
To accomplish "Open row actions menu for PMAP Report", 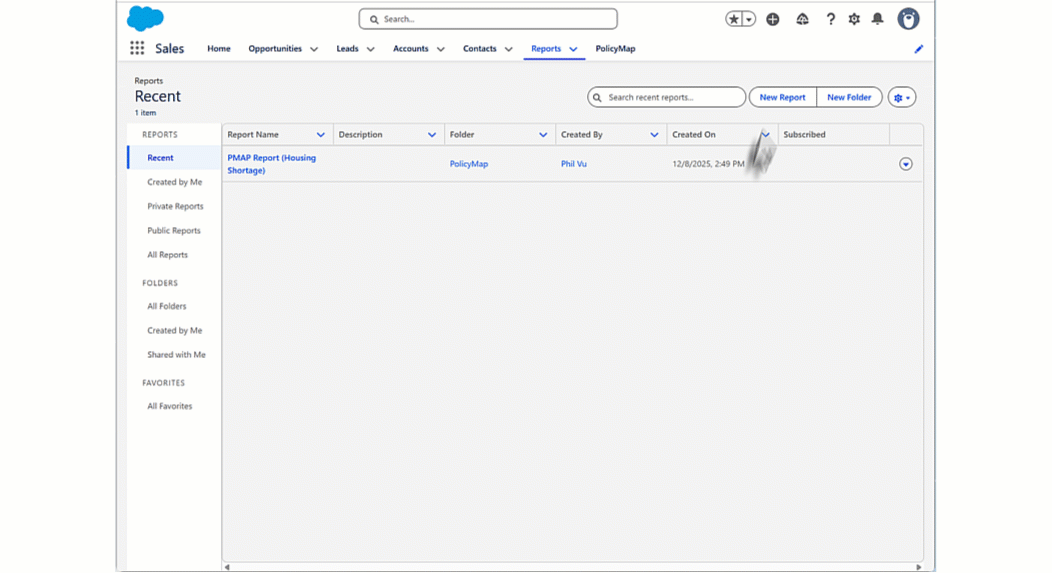I will (x=906, y=164).
